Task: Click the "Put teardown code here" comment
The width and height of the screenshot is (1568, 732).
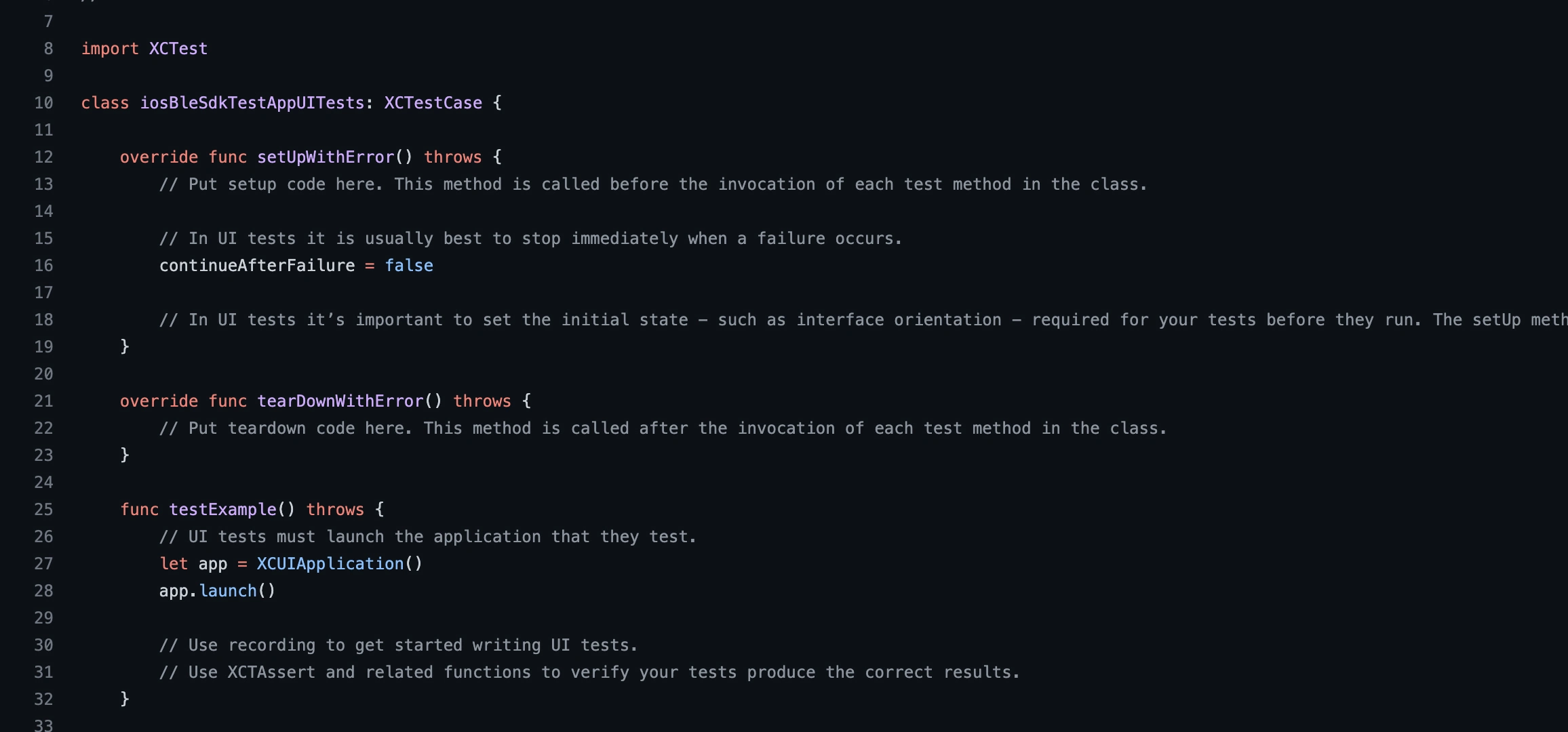Action: pyautogui.click(x=663, y=428)
